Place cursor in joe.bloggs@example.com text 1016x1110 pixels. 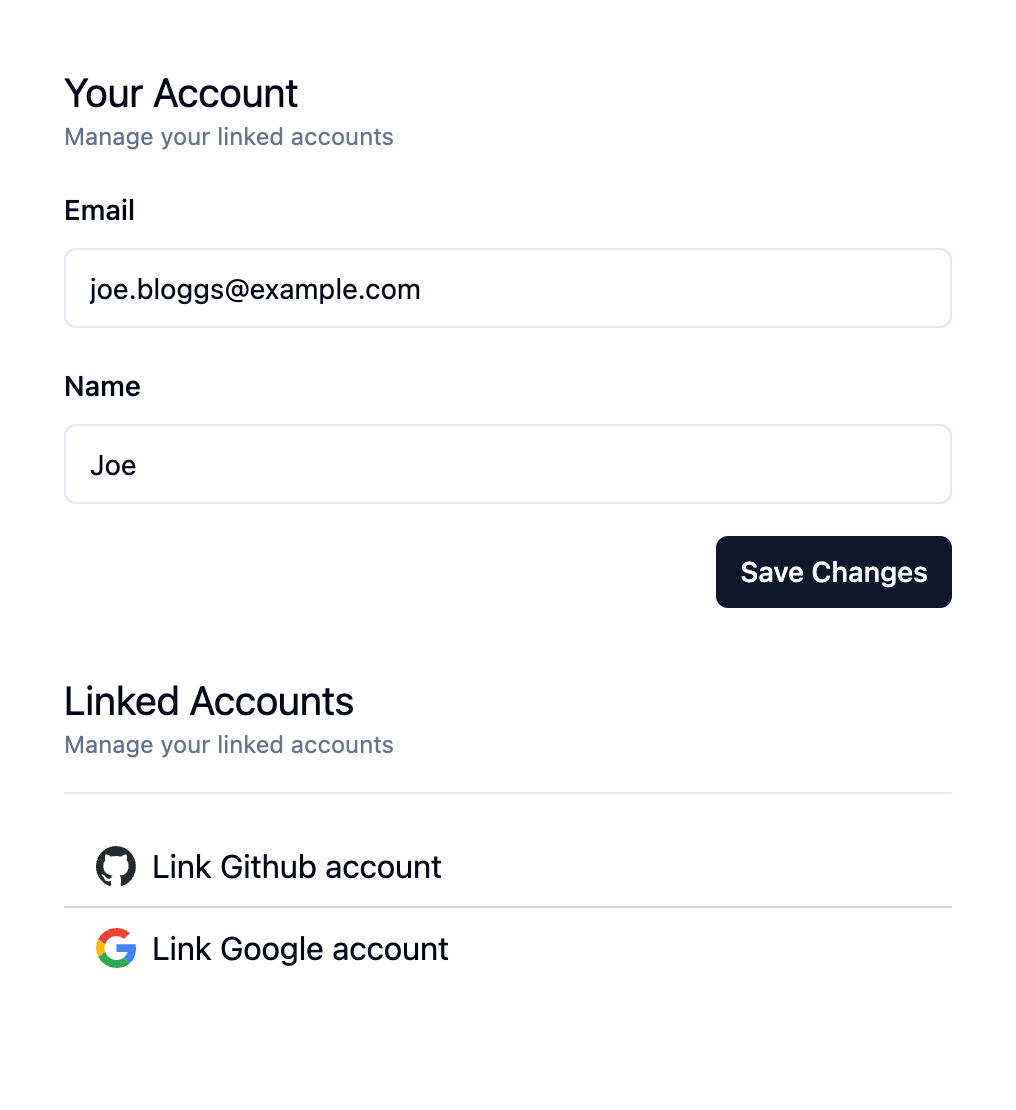click(x=255, y=290)
